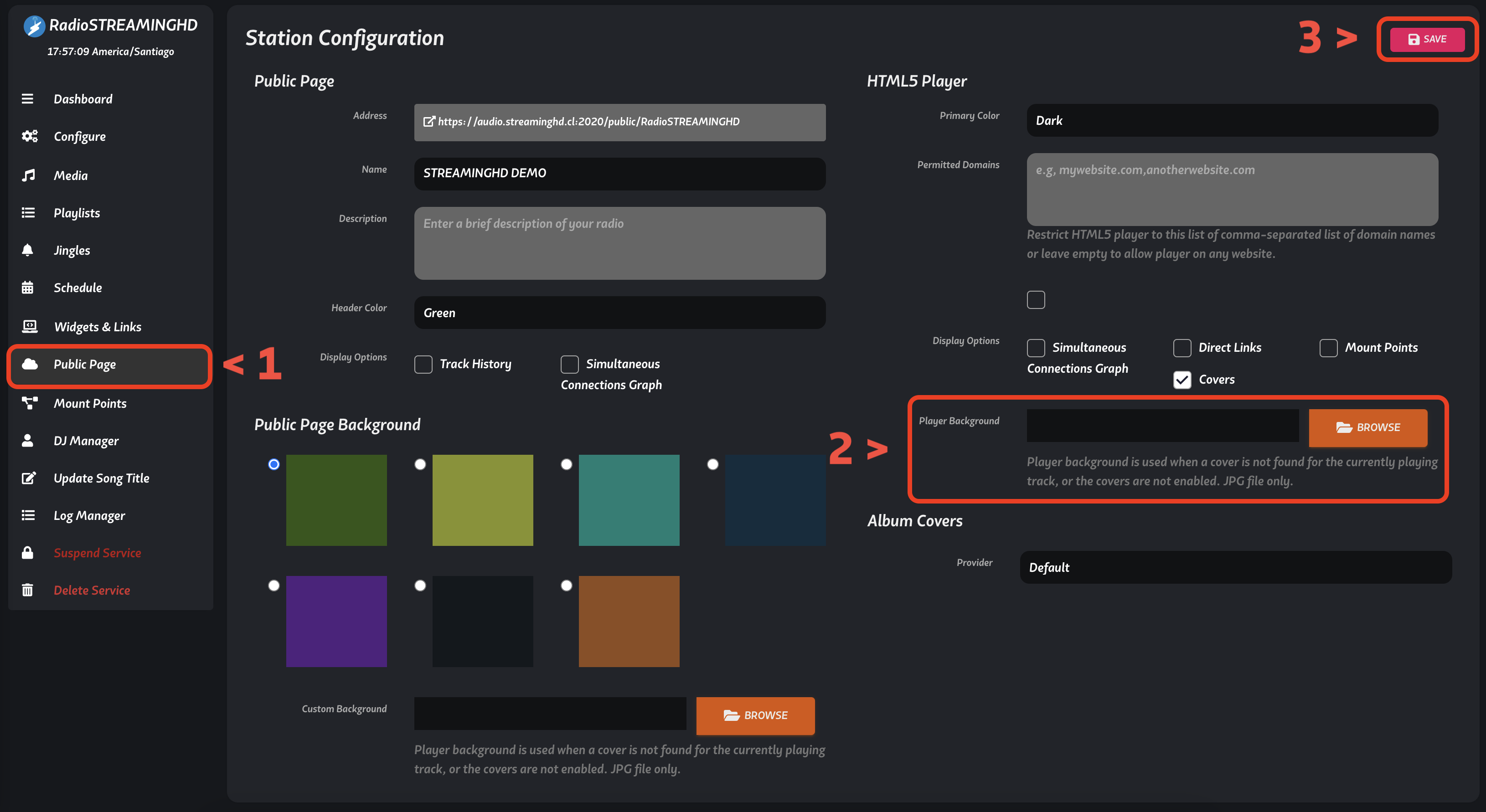Click the Update Song Title edit icon
The image size is (1486, 812).
28,478
